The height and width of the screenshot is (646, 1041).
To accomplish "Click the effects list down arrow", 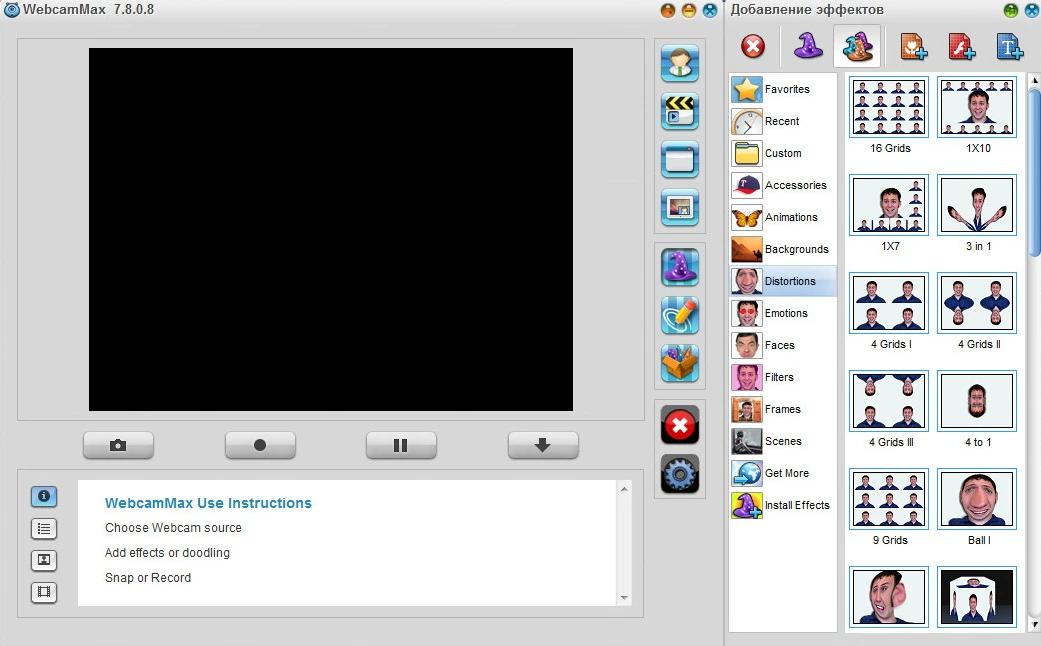I will [x=1034, y=625].
